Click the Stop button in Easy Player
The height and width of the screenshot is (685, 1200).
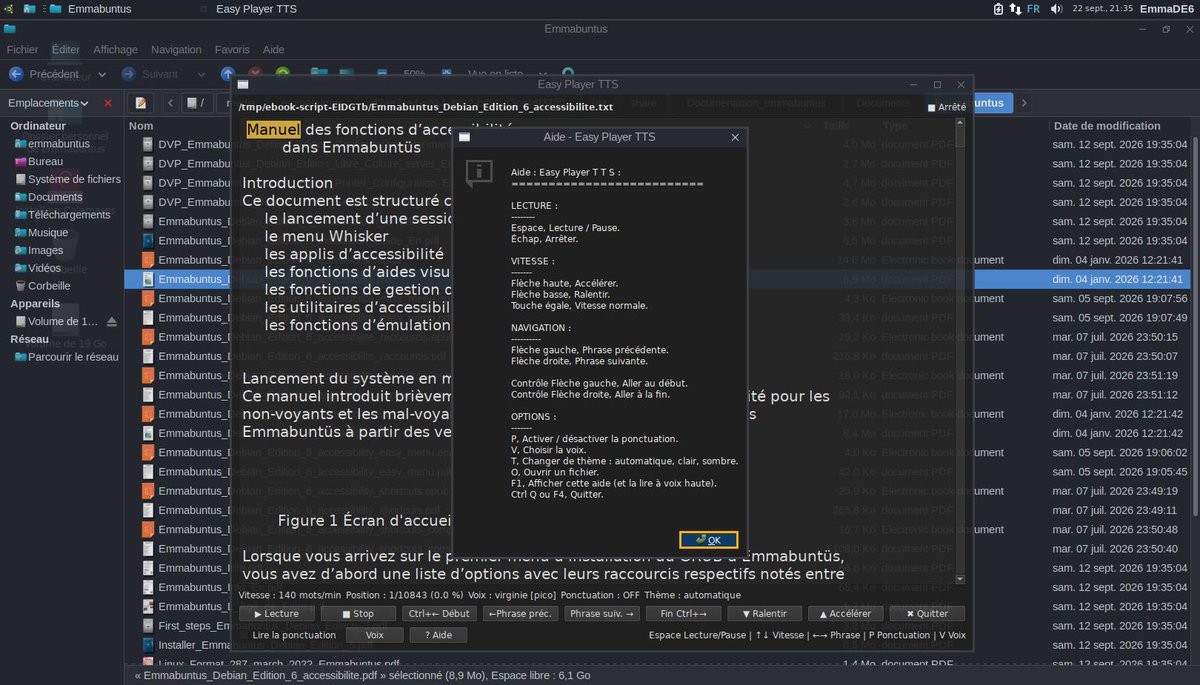(358, 614)
